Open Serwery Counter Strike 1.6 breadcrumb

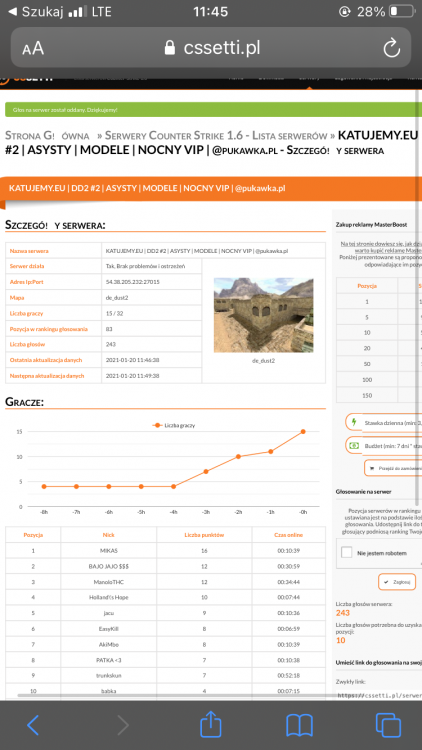pyautogui.click(x=216, y=135)
